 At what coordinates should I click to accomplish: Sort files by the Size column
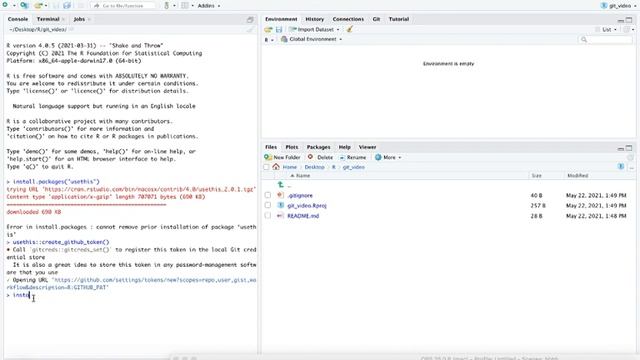536,176
